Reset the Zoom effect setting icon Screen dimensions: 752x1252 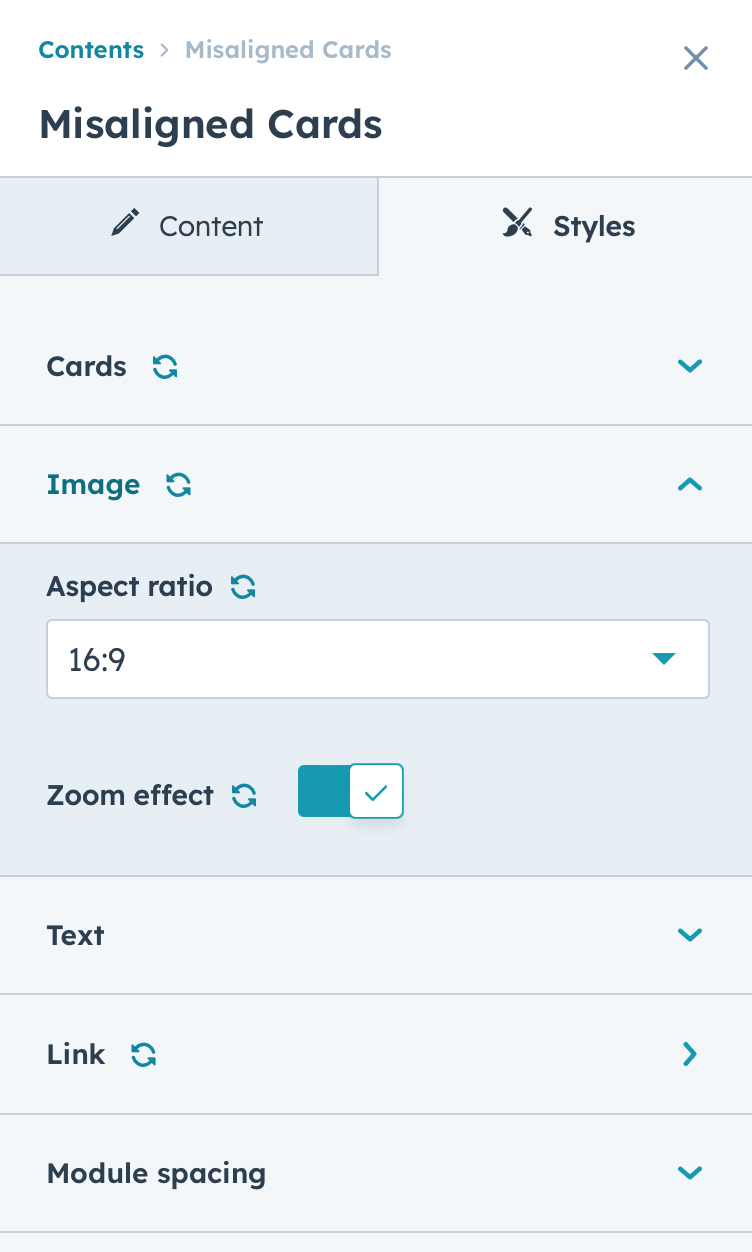pos(244,796)
